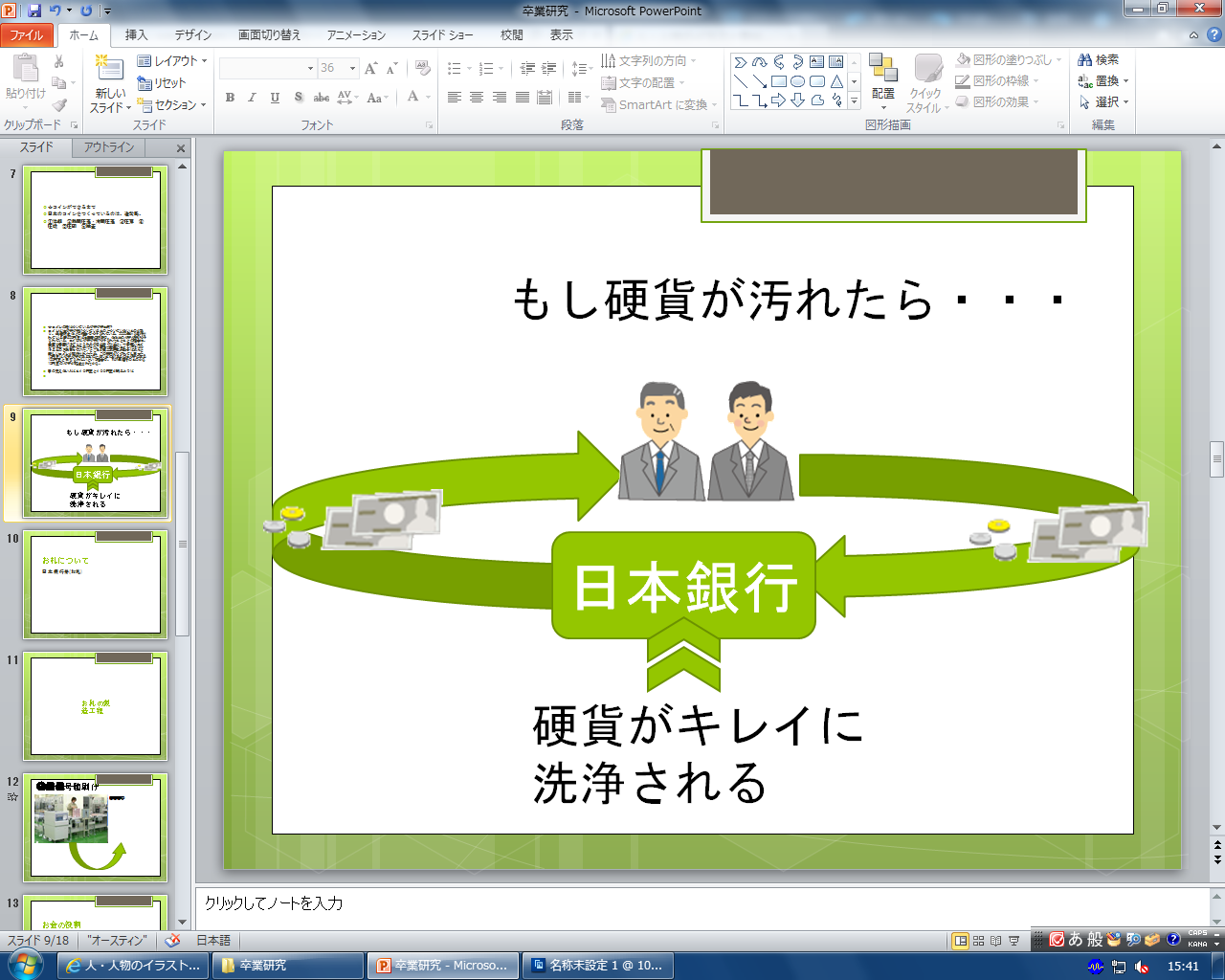Click the notes field クリックしてノートを入力
The height and width of the screenshot is (980, 1225).
703,903
